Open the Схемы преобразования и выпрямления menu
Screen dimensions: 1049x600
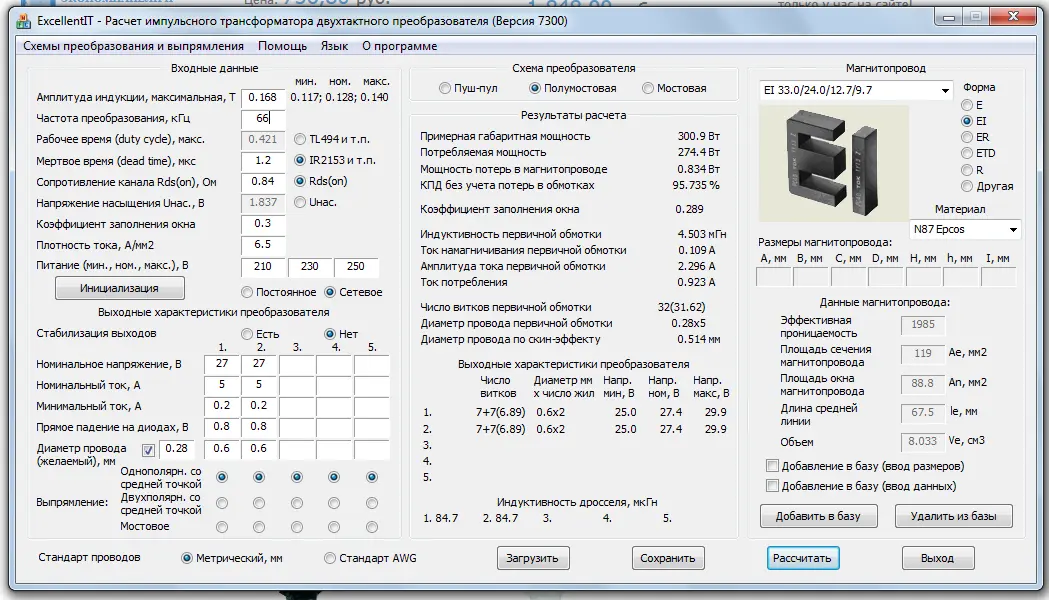[133, 46]
